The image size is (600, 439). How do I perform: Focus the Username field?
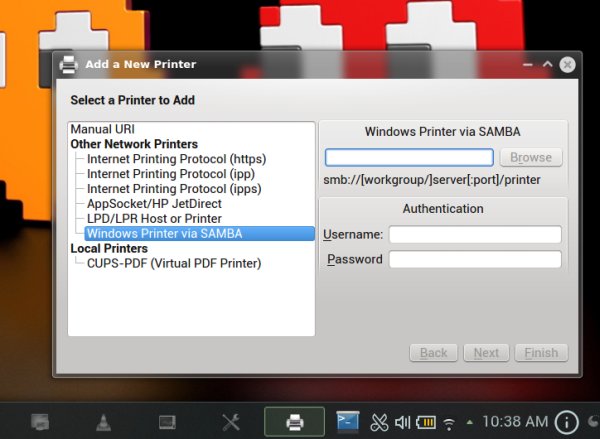click(x=475, y=234)
